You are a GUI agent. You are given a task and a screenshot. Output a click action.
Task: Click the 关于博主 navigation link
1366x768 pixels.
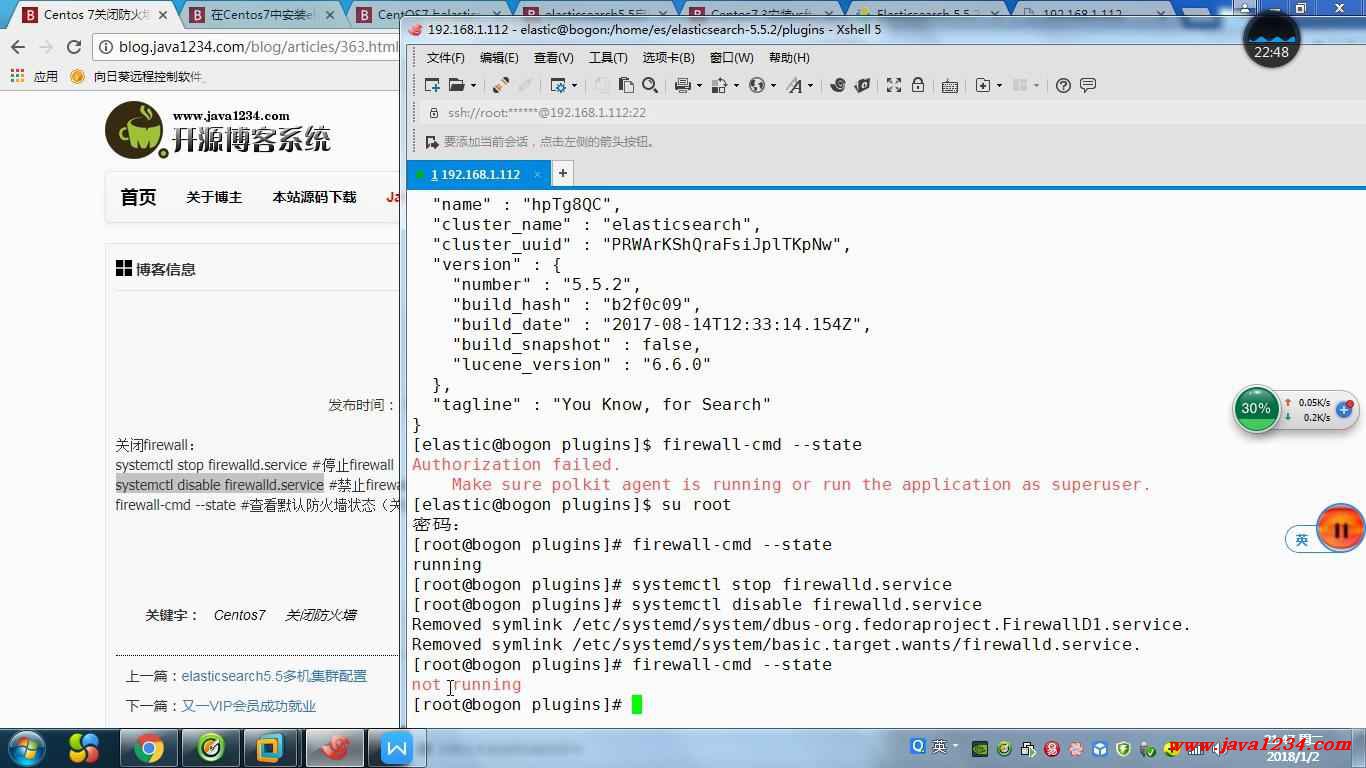coord(214,197)
